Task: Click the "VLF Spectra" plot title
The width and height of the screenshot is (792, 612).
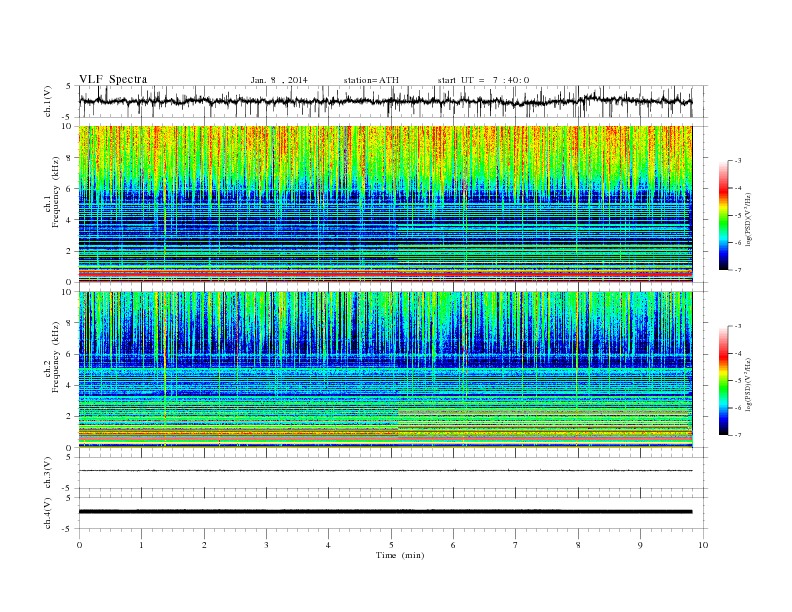Action: 113,79
